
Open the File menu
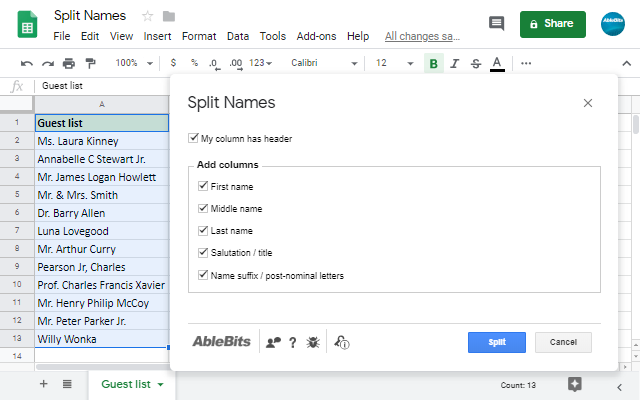tap(62, 36)
